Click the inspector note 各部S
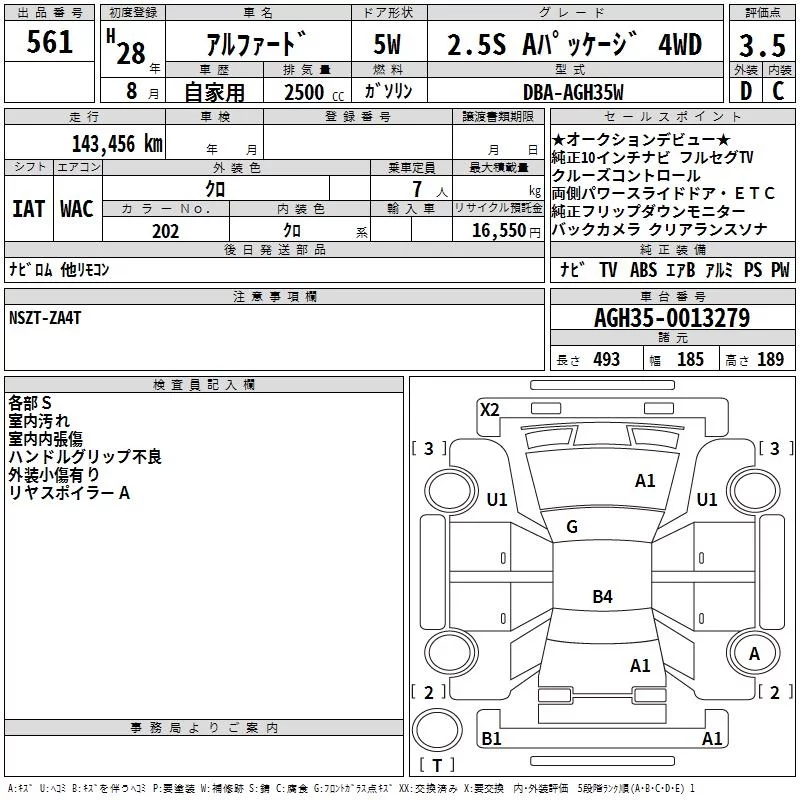800x800 pixels. click(30, 403)
